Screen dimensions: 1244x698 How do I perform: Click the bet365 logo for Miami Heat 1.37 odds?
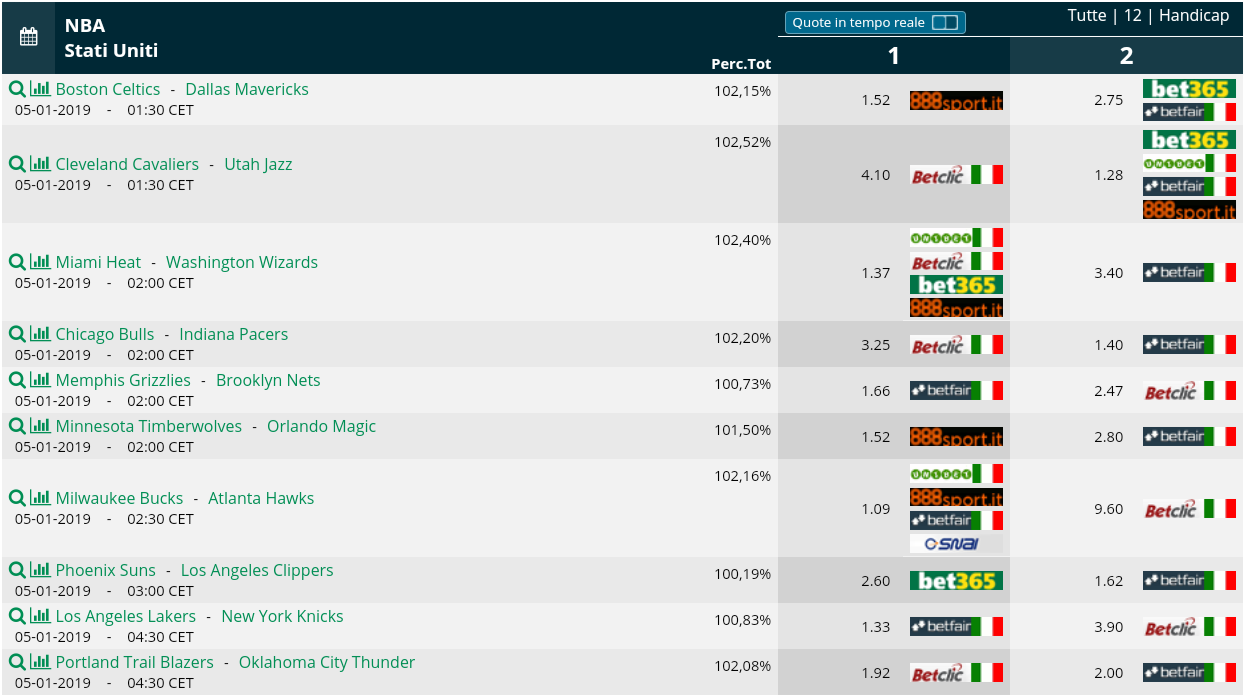(x=956, y=285)
